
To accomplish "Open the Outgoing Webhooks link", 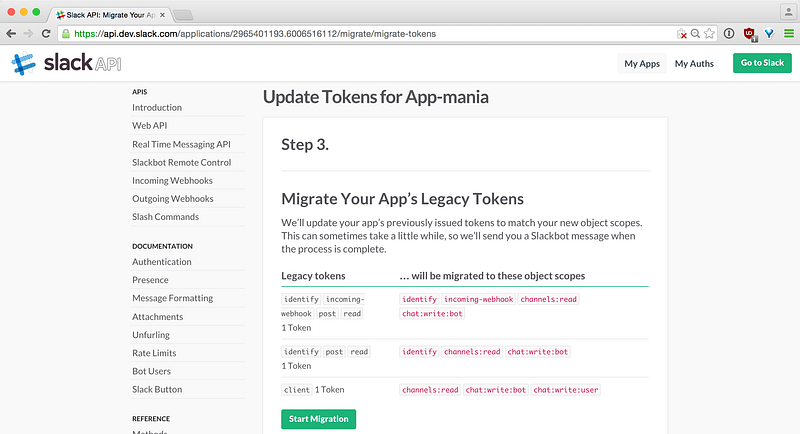I will pyautogui.click(x=173, y=198).
